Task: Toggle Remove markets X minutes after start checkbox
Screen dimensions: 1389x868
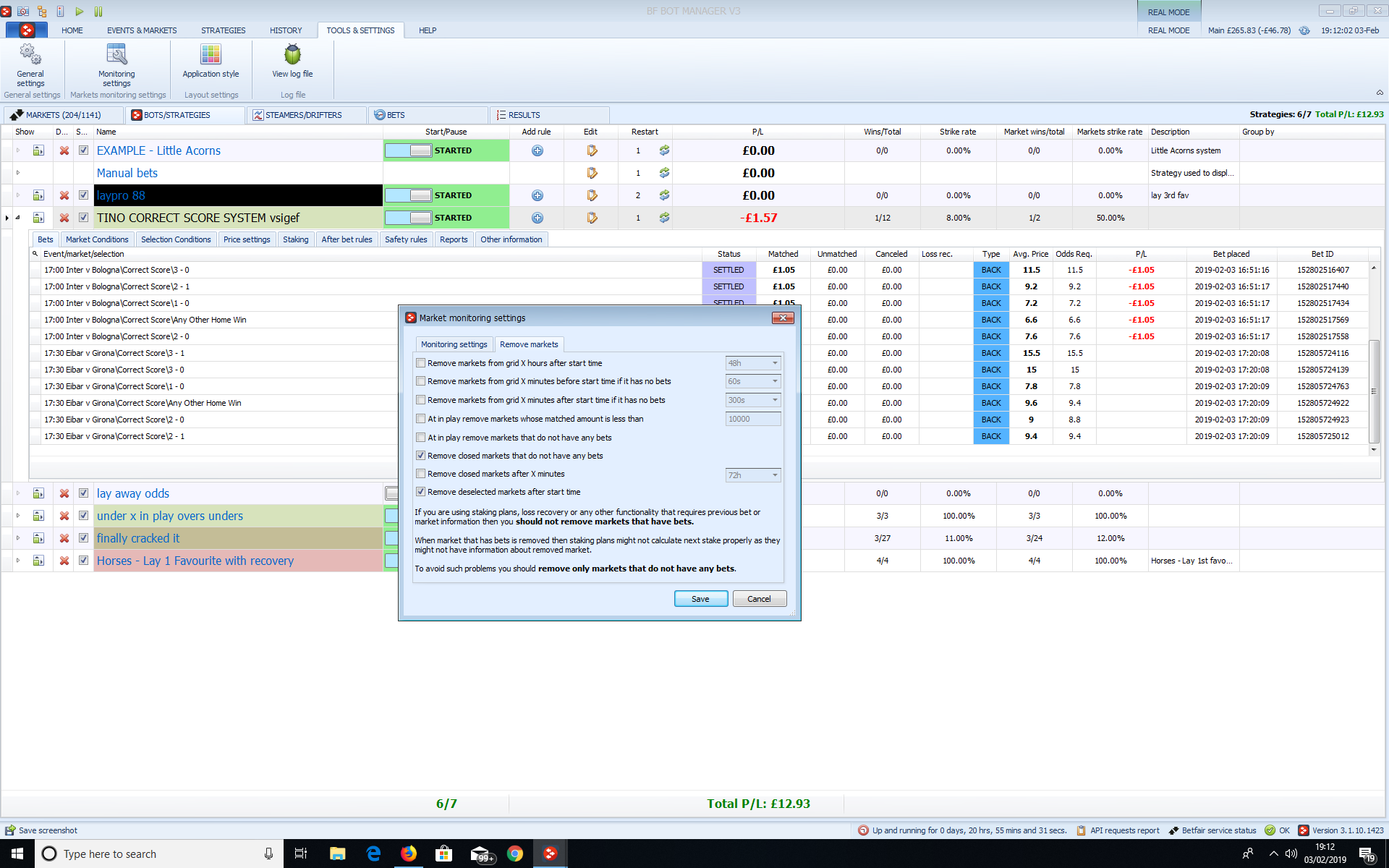Action: [x=420, y=400]
